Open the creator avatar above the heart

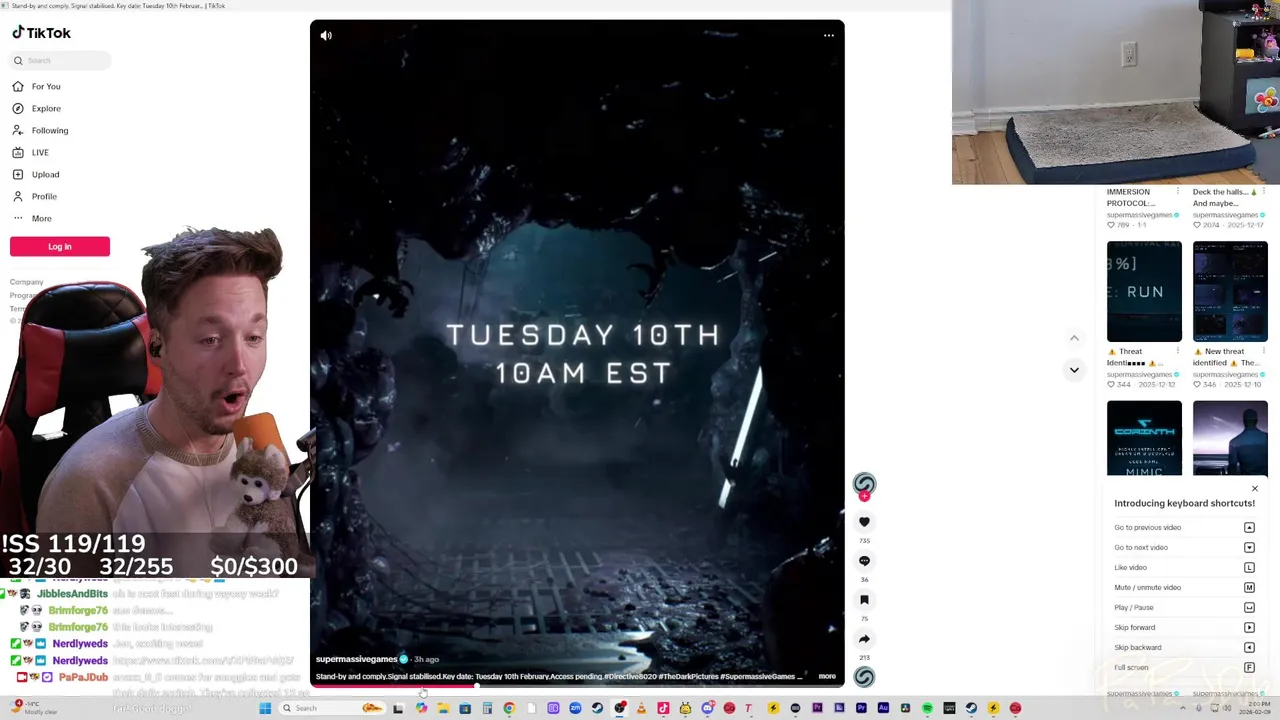tap(864, 484)
